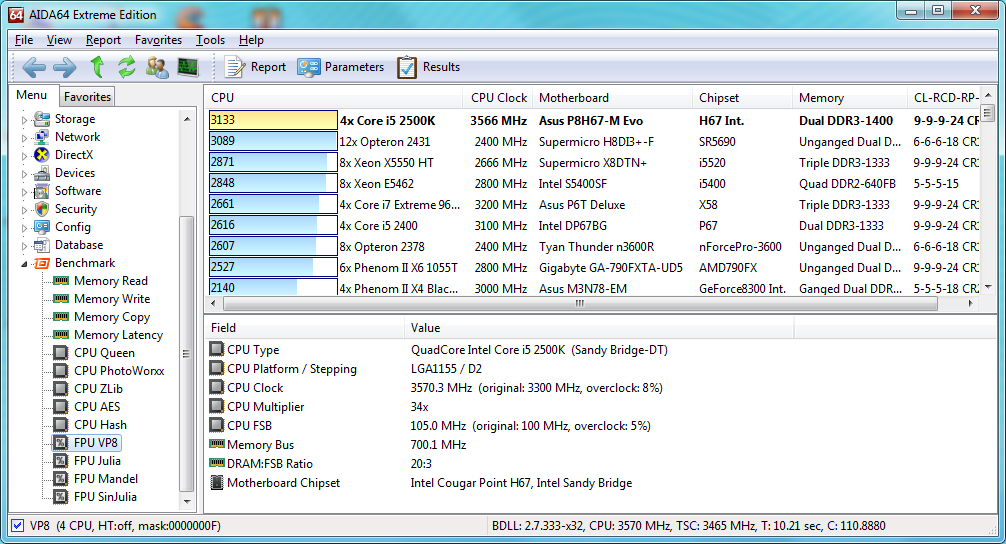Click the Back navigation arrow icon

coord(34,67)
